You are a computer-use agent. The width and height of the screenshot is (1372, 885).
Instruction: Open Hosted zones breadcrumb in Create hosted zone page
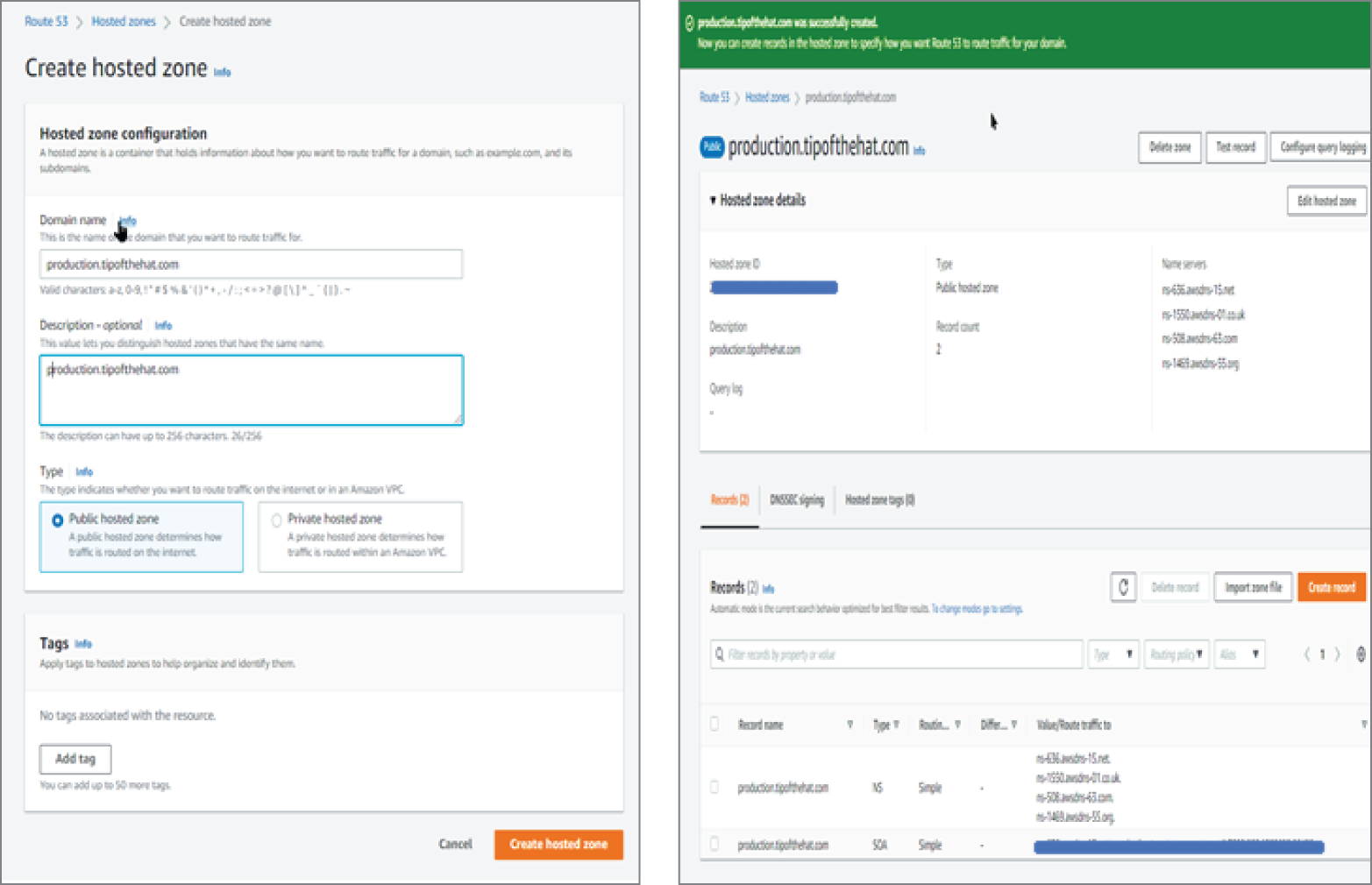pos(123,21)
